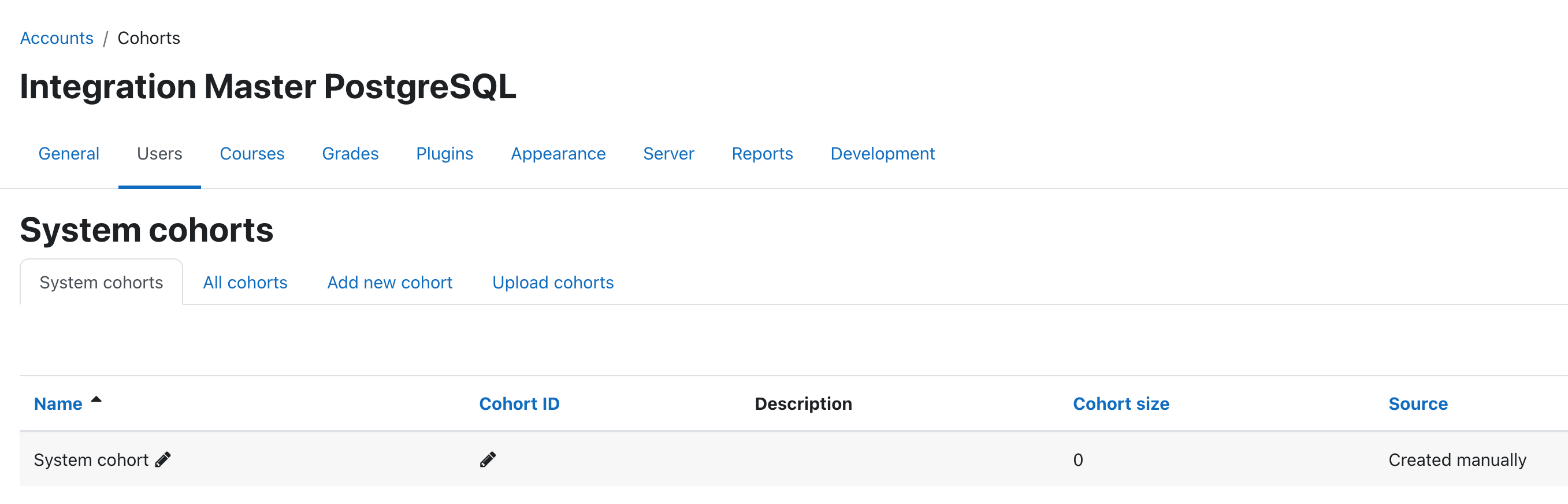Select the System cohorts sub-tab
Image resolution: width=1568 pixels, height=504 pixels.
point(101,283)
